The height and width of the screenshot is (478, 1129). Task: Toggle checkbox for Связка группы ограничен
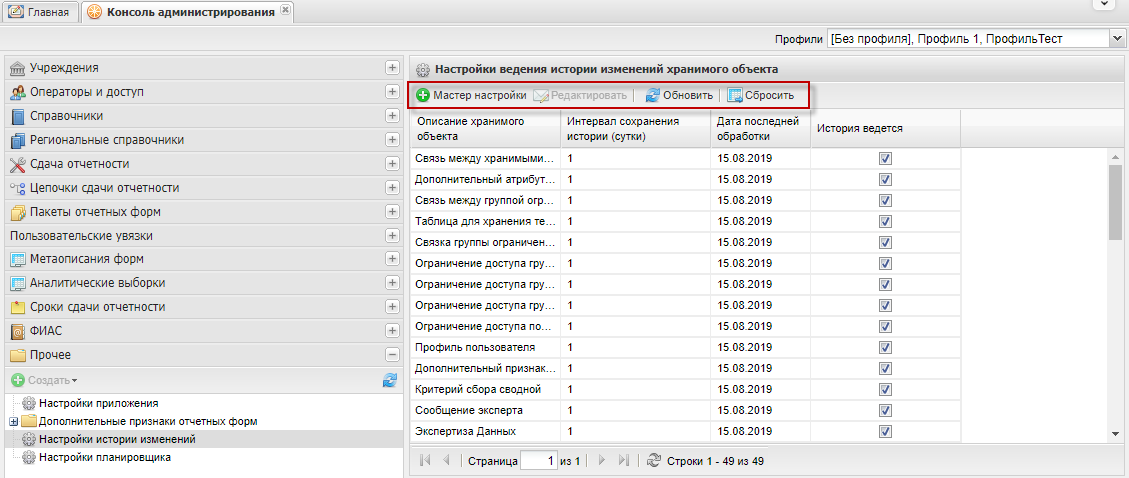pos(886,242)
